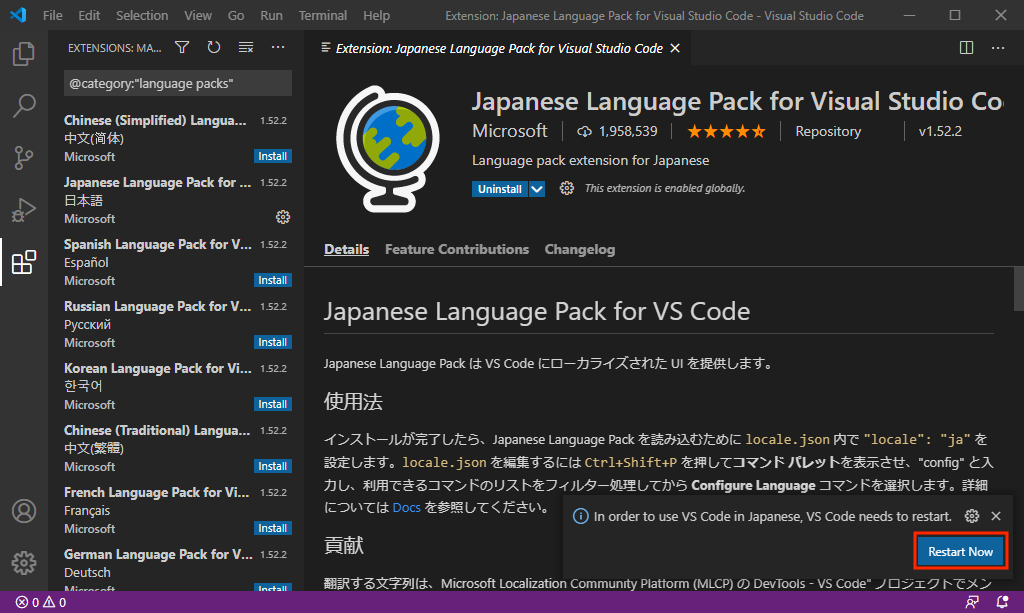Open the Repository link
This screenshot has height=613, width=1024.
tap(828, 132)
